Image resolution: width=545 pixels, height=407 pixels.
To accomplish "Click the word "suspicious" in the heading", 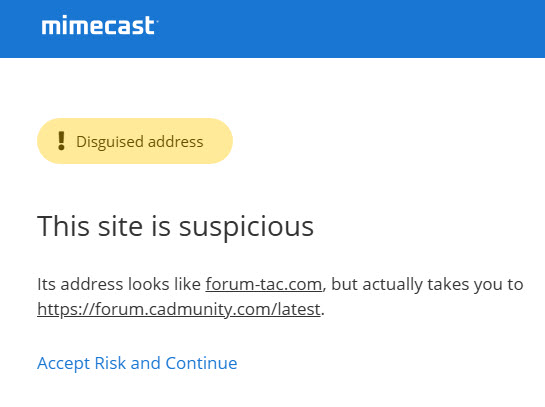I will pos(246,228).
